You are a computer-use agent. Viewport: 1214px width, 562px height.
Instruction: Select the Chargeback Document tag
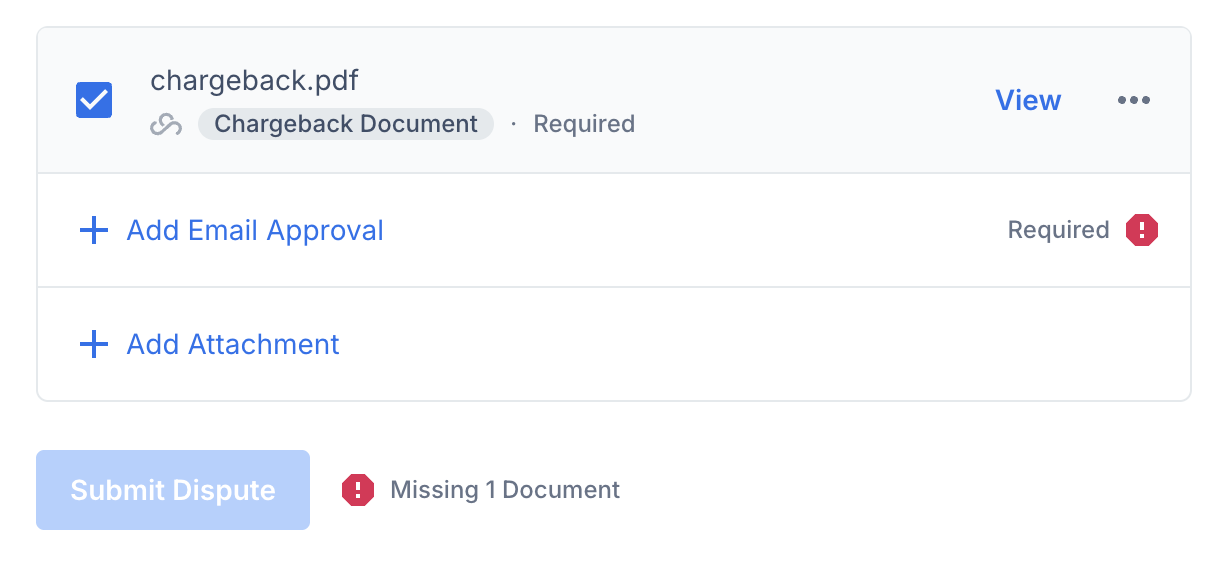346,124
